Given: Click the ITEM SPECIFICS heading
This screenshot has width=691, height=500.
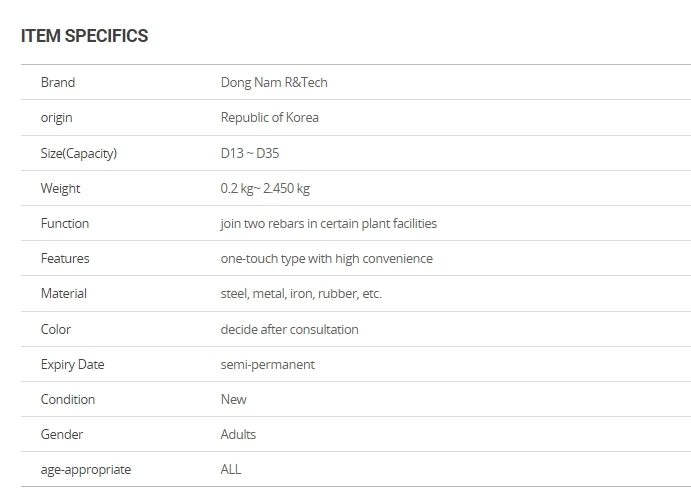Looking at the screenshot, I should [x=85, y=36].
